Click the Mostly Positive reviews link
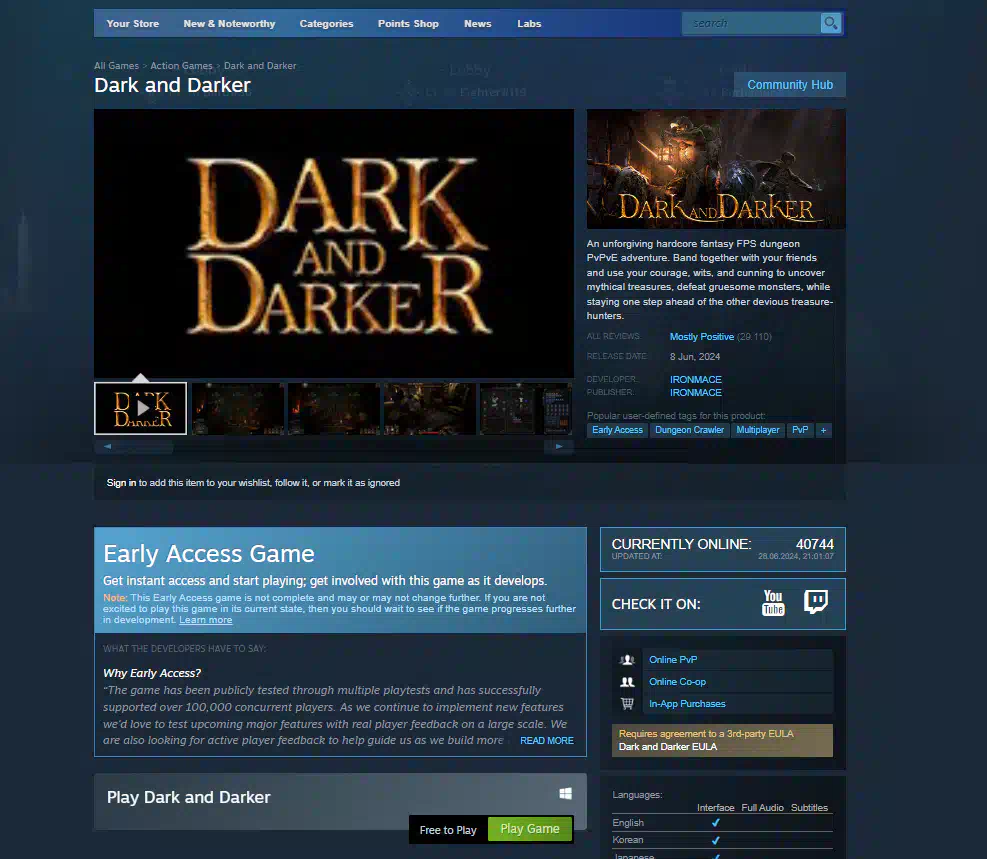This screenshot has width=987, height=859. [701, 337]
